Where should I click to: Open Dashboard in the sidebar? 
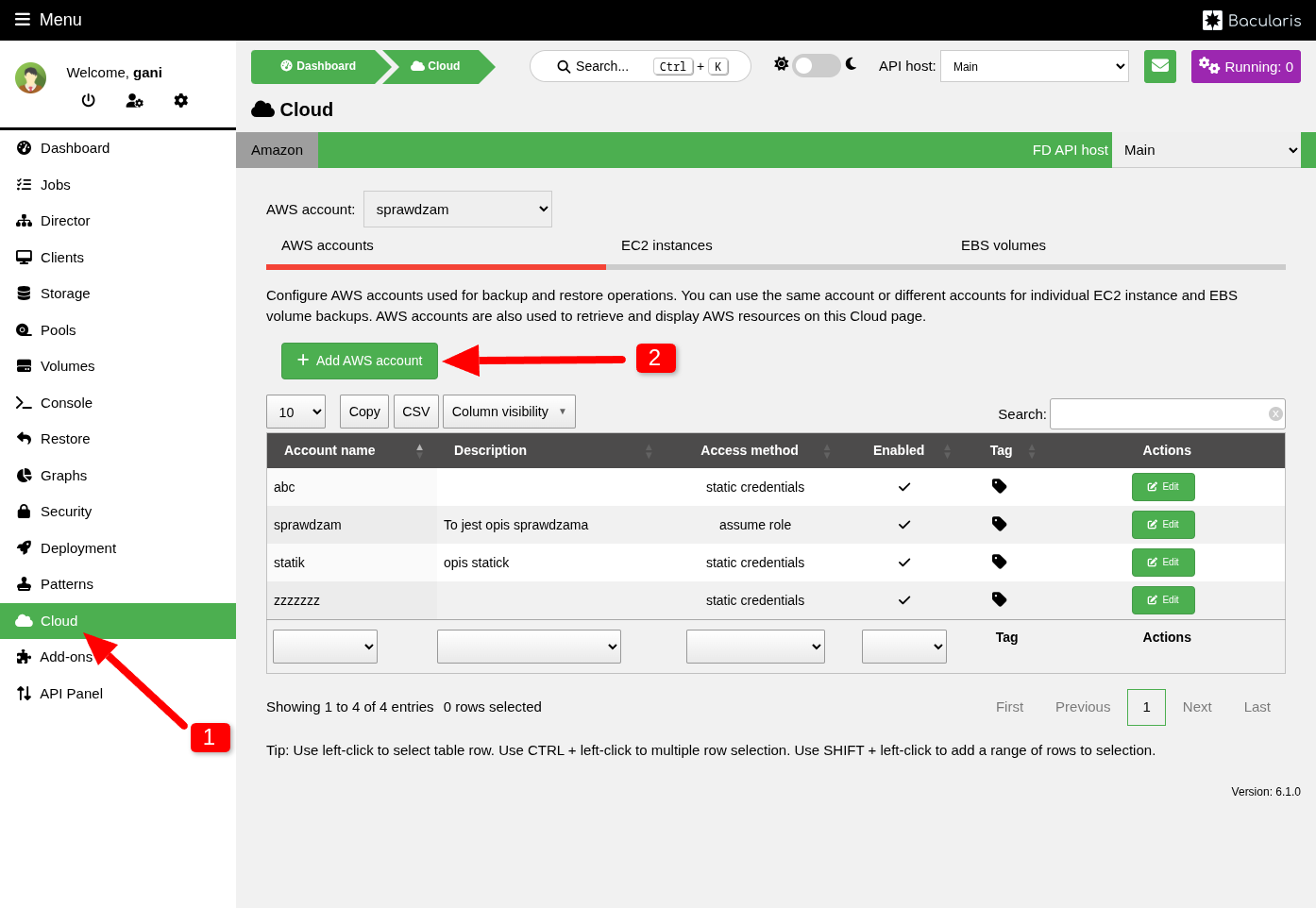118,148
